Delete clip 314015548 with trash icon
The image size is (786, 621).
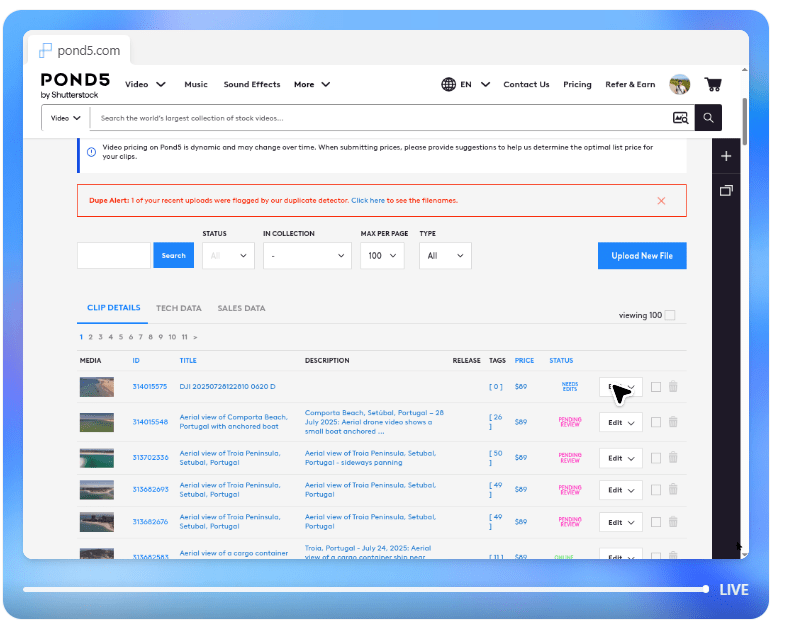coord(673,422)
